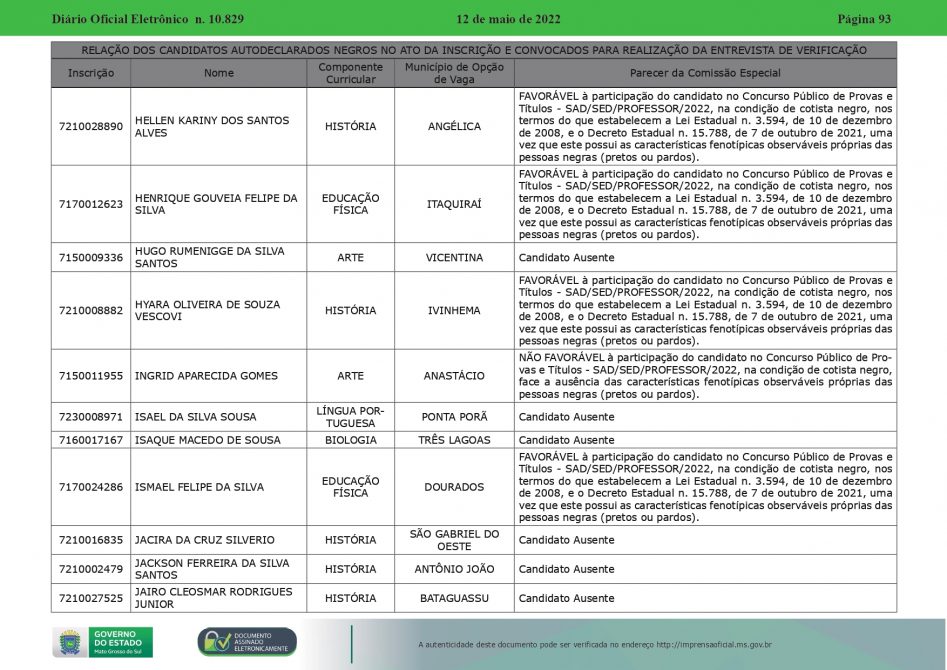Click the Página 93 page number
This screenshot has width=947, height=670.
point(863,19)
